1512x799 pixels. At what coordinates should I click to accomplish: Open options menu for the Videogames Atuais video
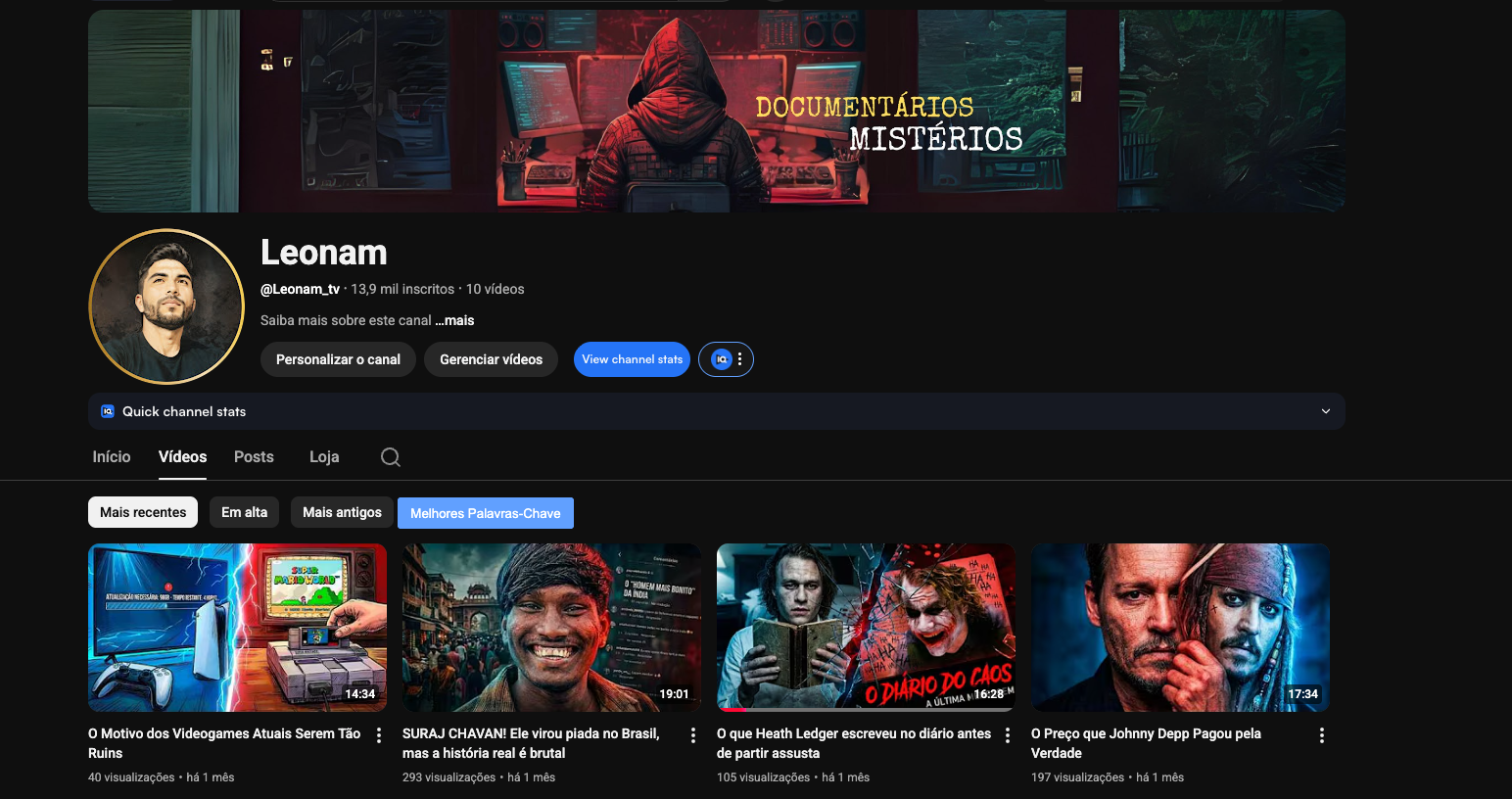pos(379,735)
